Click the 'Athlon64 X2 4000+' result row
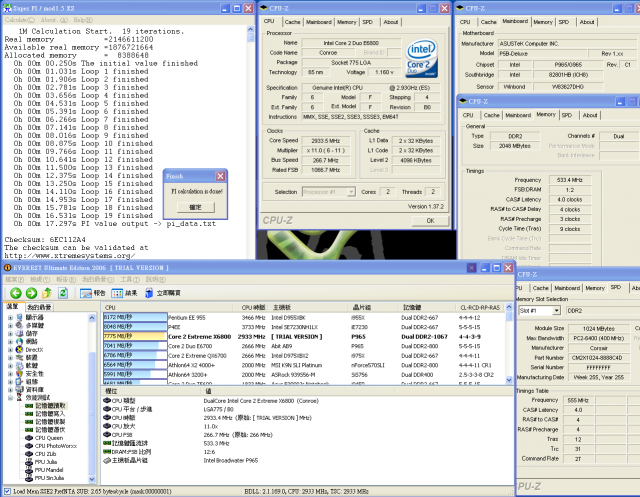 tap(304, 365)
